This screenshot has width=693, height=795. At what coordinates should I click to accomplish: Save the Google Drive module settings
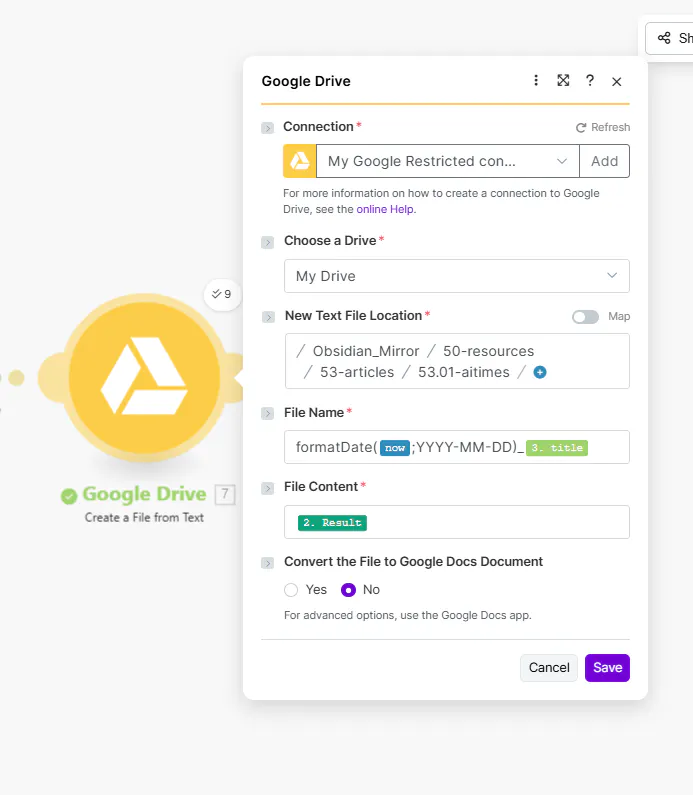[607, 668]
